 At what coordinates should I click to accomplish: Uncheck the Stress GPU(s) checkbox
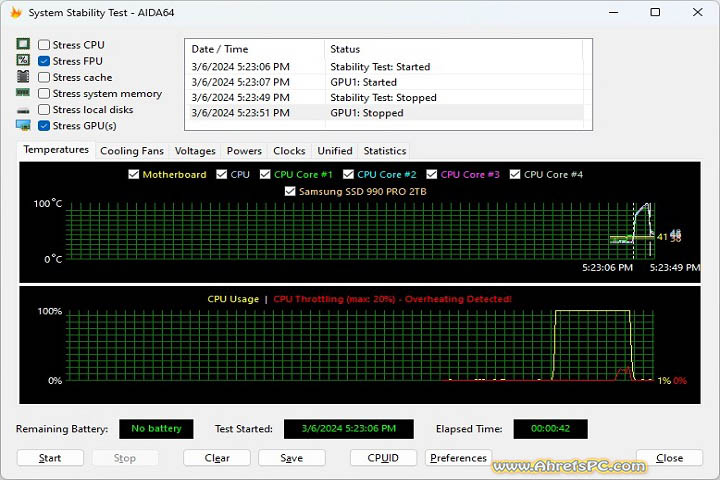44,125
